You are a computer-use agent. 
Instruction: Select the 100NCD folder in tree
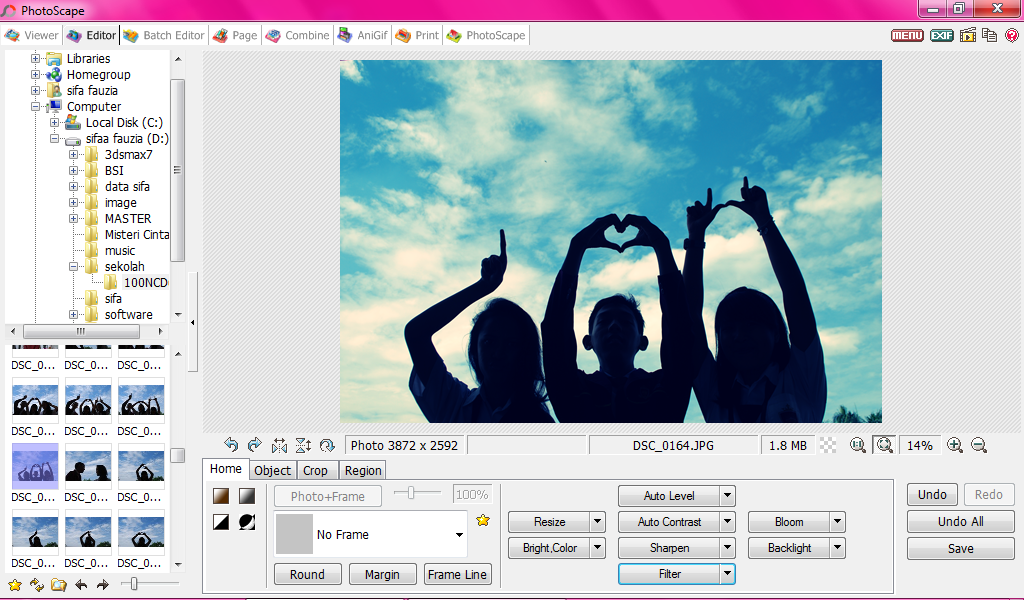[x=145, y=282]
